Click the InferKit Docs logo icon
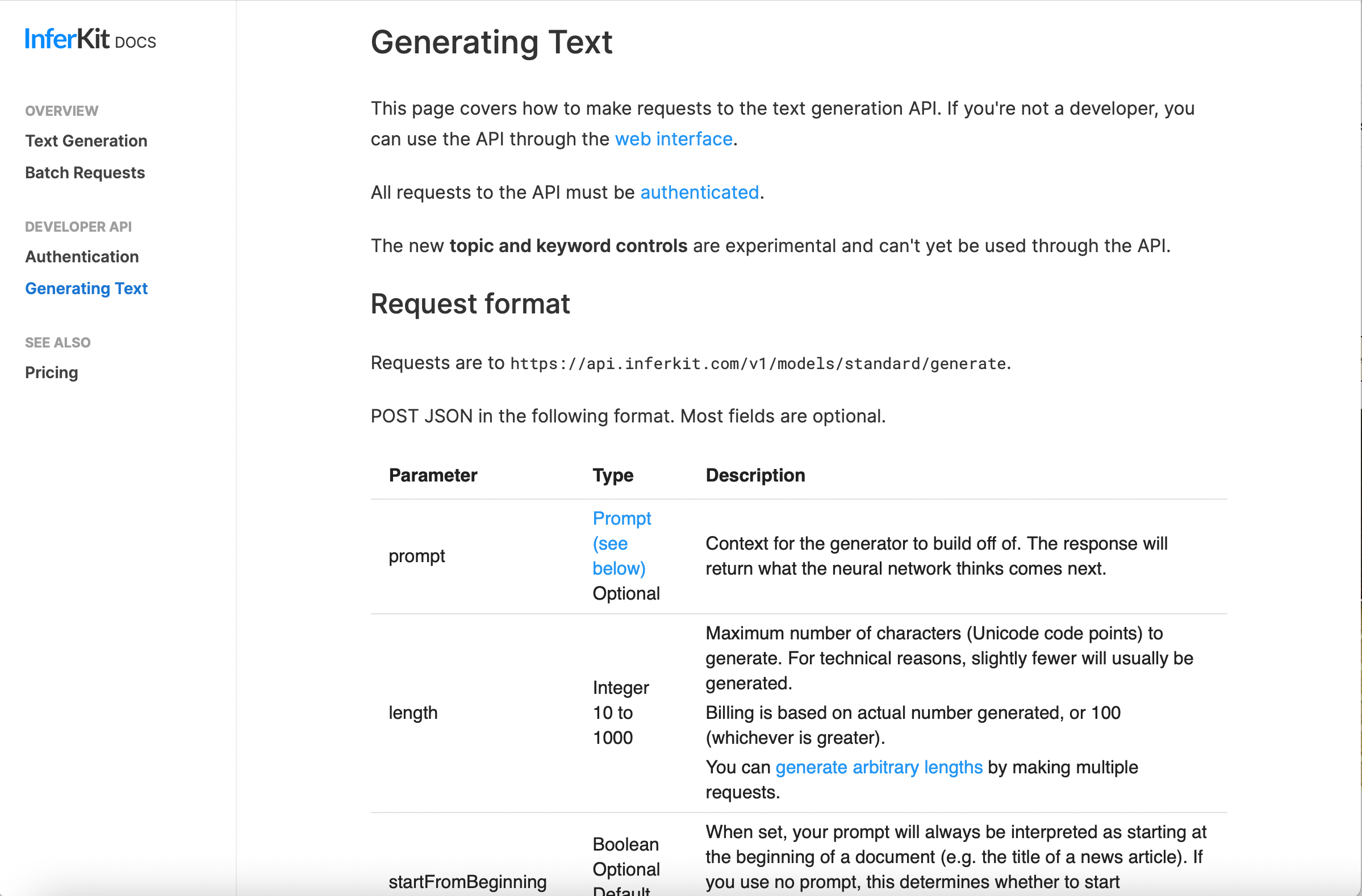 pyautogui.click(x=90, y=40)
